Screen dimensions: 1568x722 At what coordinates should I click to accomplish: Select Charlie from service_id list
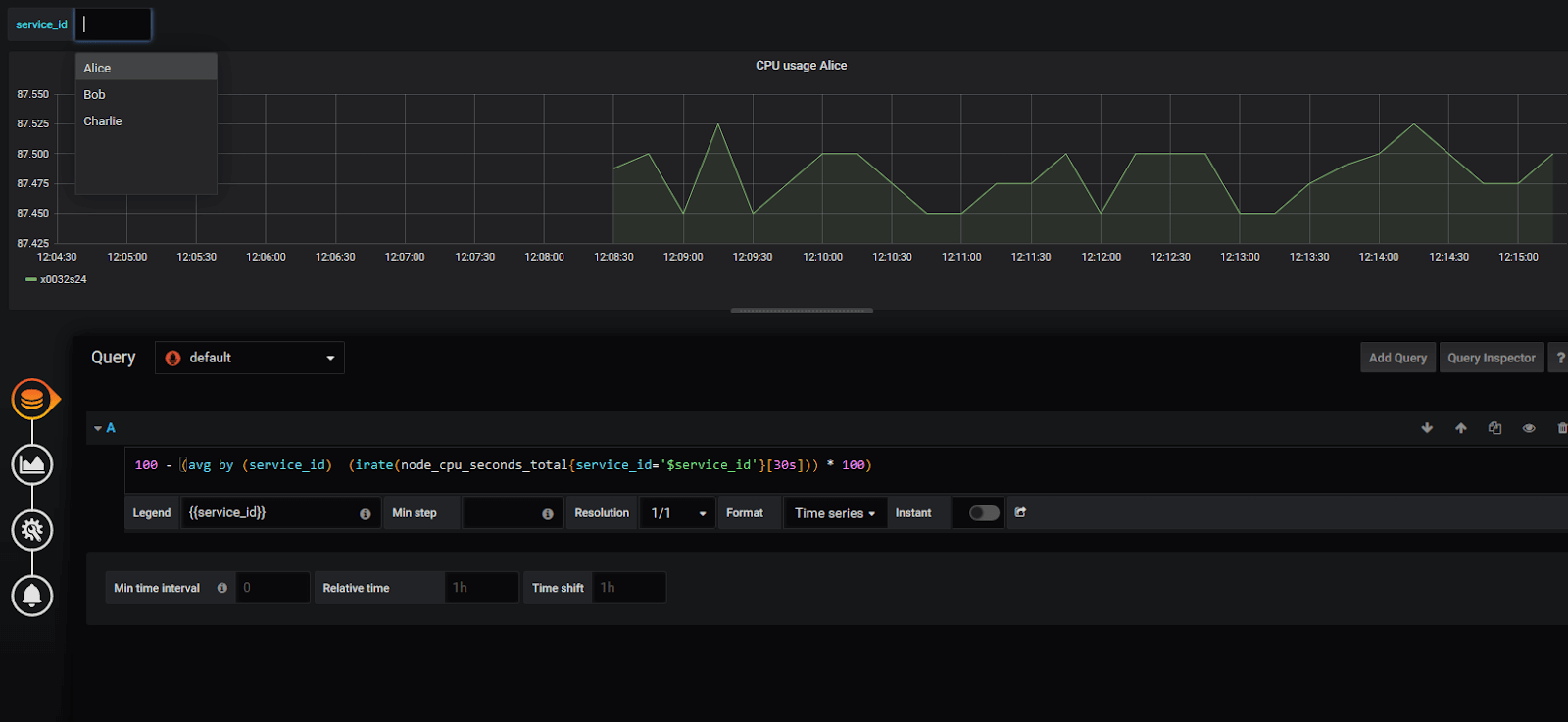point(103,121)
